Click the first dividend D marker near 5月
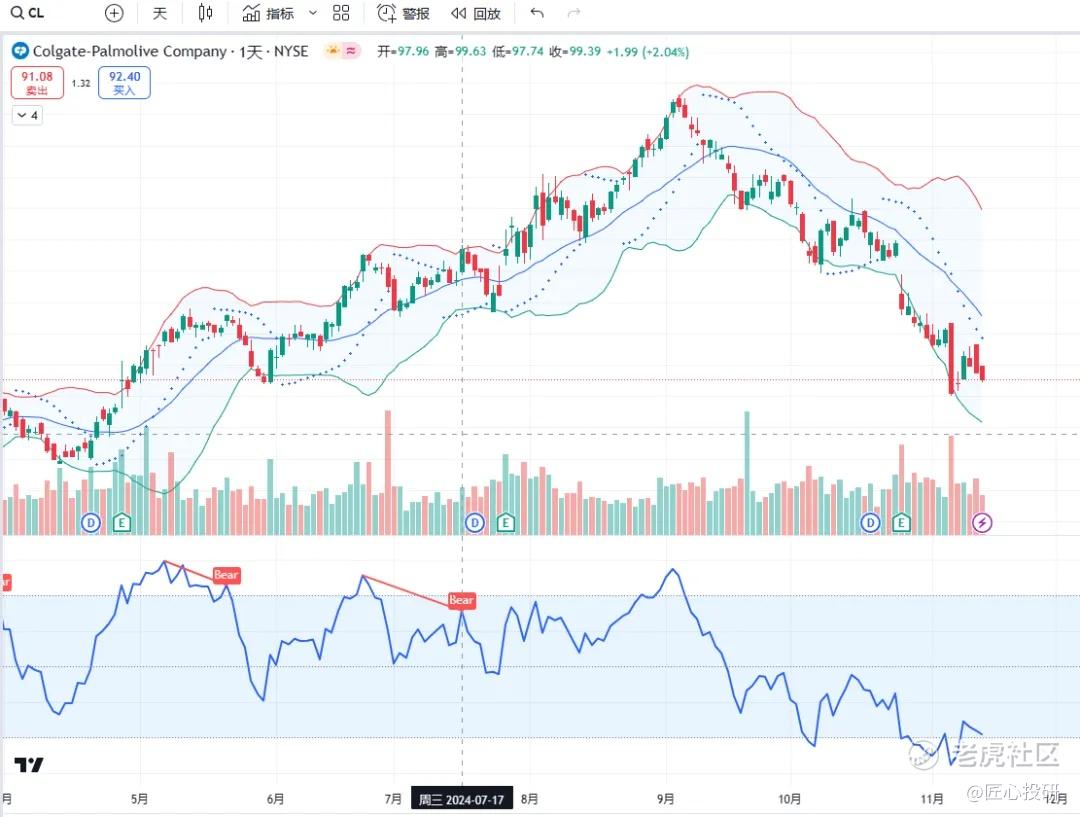1080x817 pixels. [92, 522]
